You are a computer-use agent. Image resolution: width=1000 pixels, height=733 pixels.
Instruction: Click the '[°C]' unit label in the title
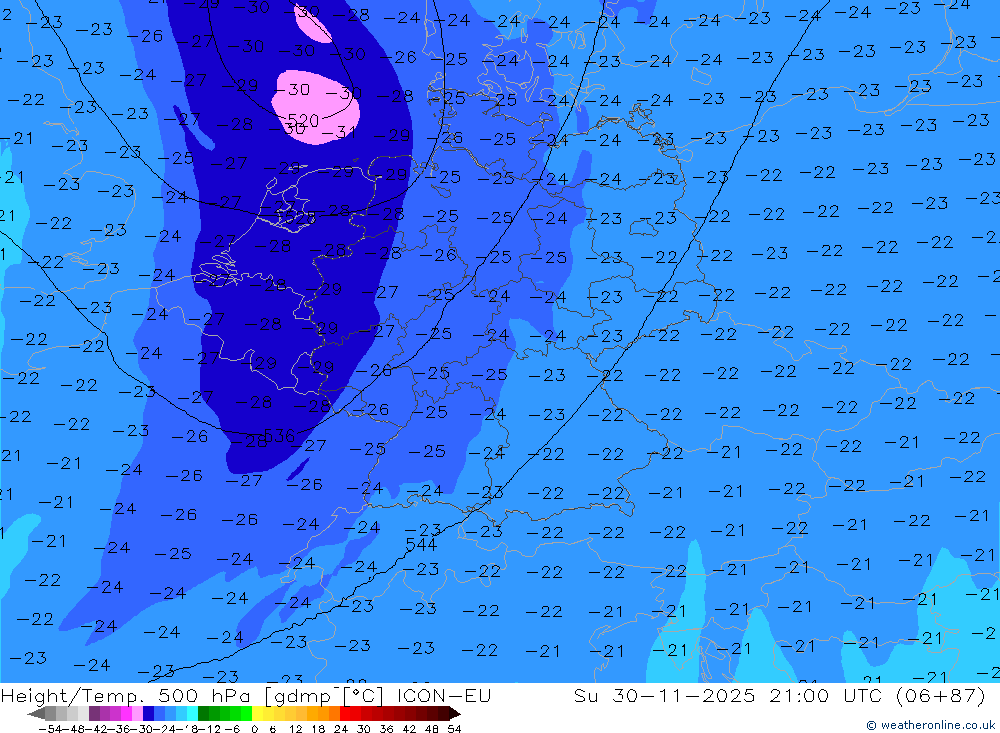(364, 695)
